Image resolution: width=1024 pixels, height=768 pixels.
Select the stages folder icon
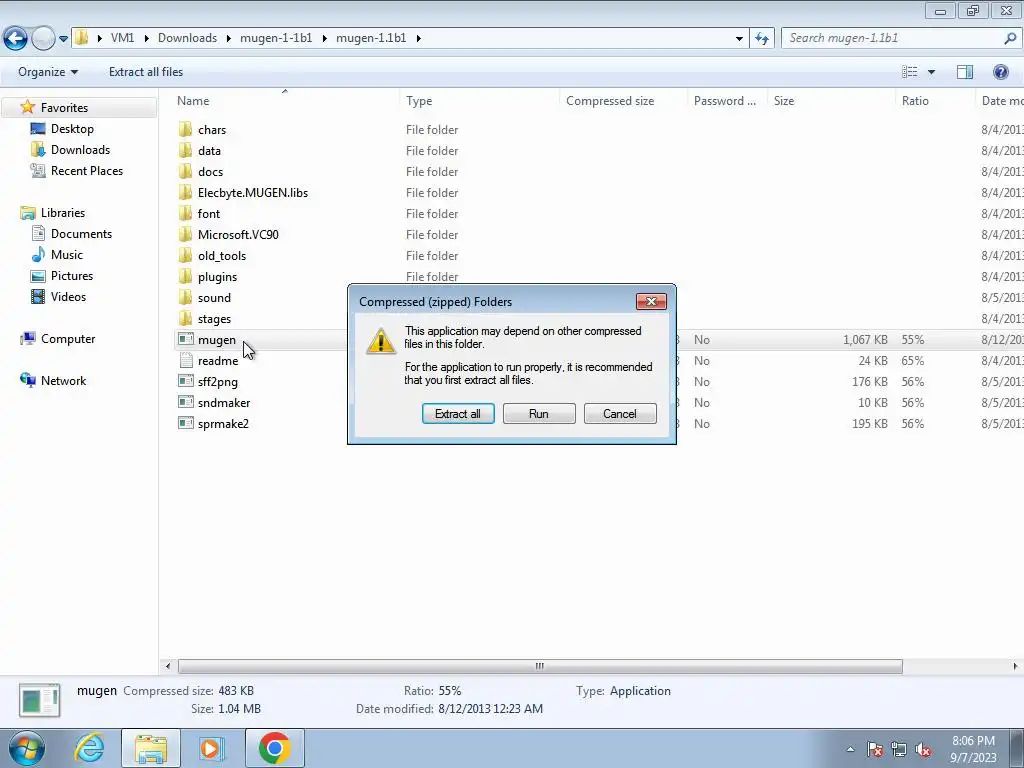click(x=185, y=318)
